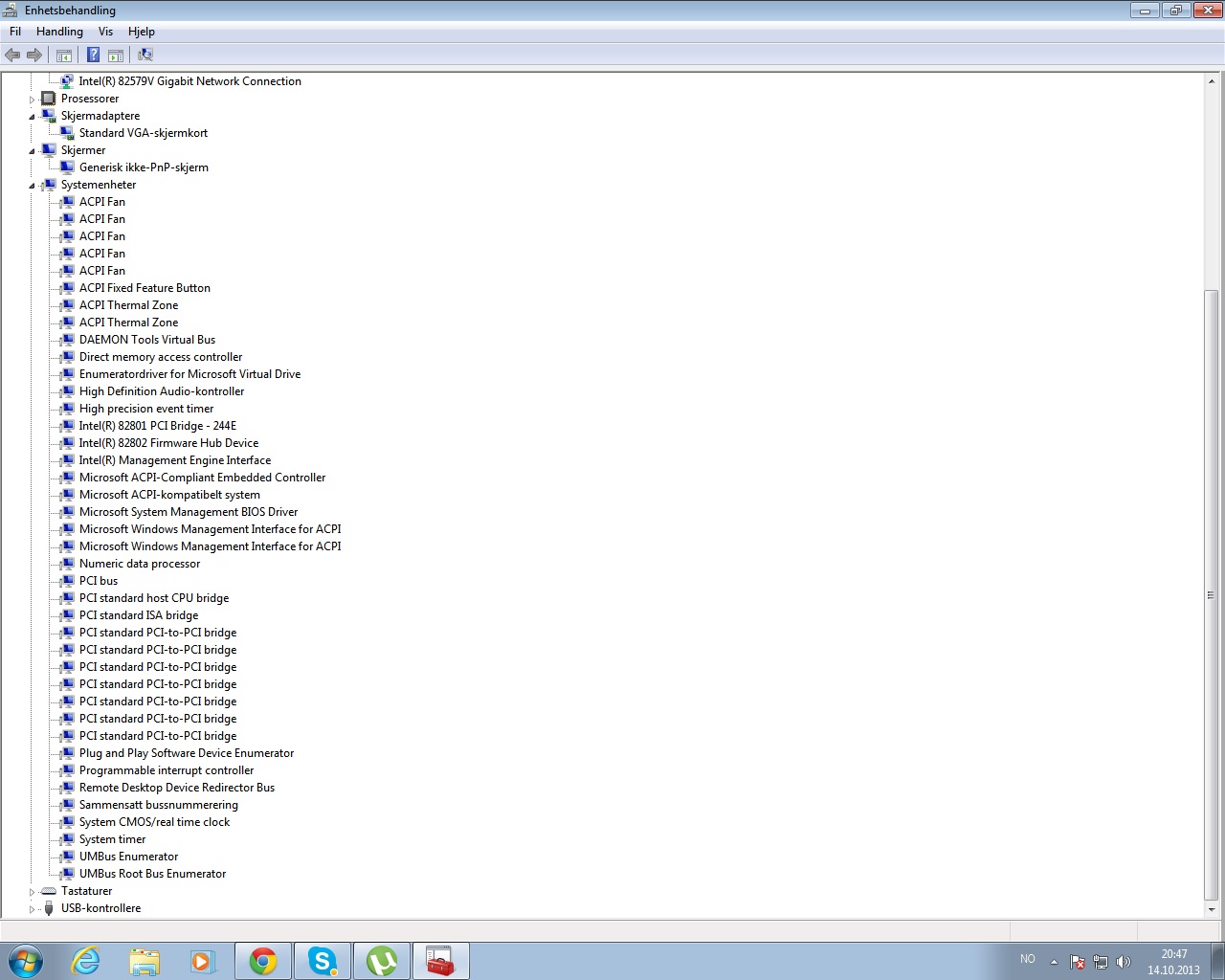Click the scrollbar down arrow
1225x980 pixels.
[x=1212, y=909]
